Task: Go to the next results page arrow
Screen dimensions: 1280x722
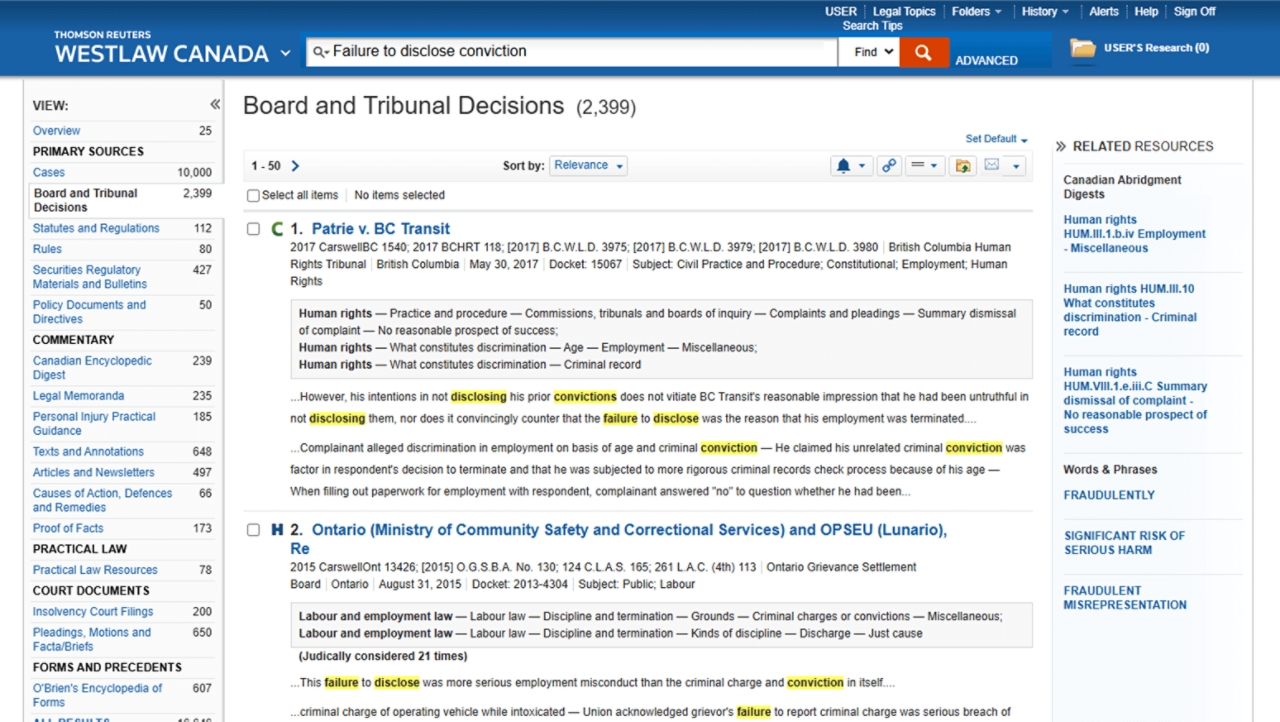Action: pos(293,165)
